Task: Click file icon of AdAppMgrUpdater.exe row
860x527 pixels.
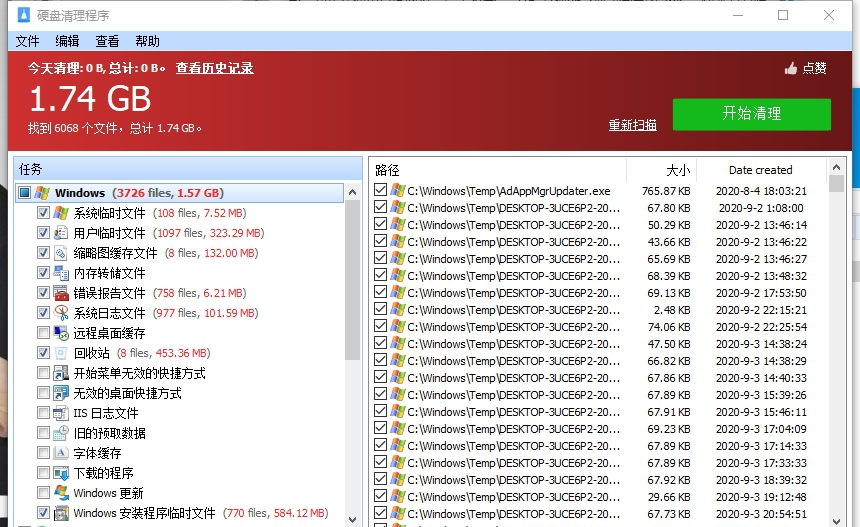Action: [x=398, y=190]
